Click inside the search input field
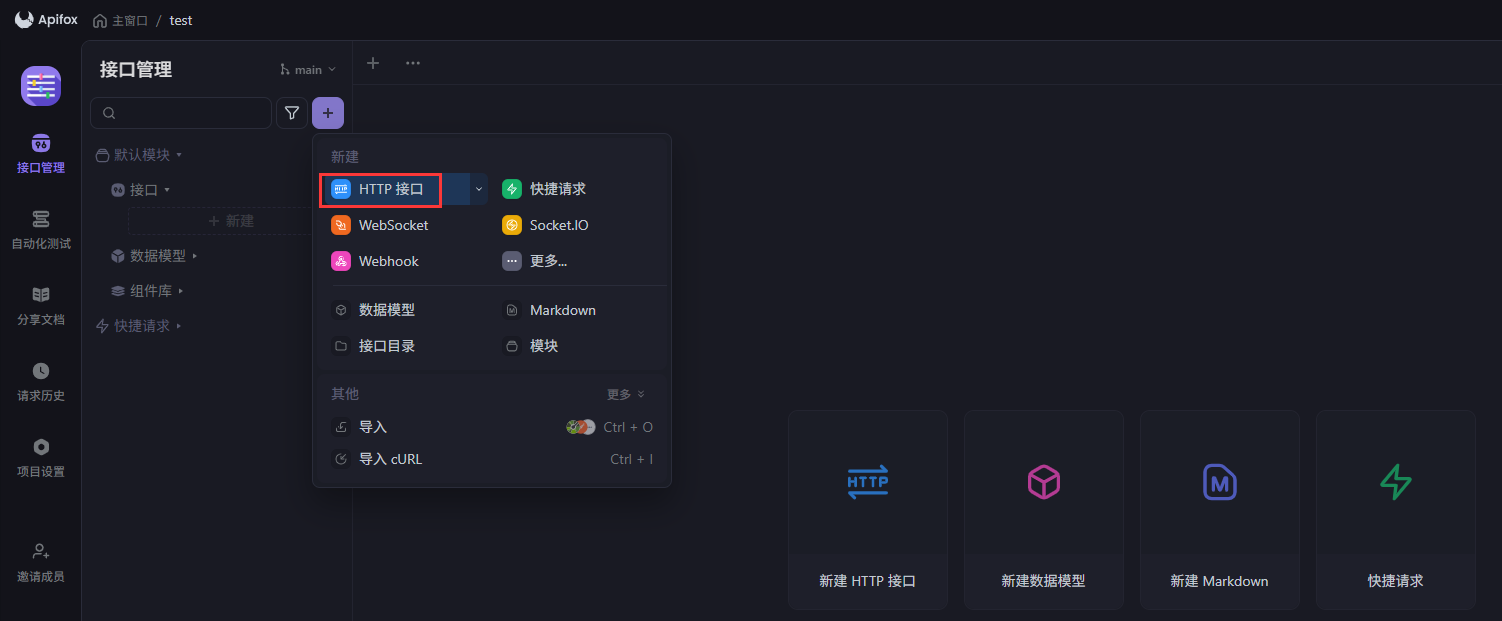1502x621 pixels. coord(180,112)
